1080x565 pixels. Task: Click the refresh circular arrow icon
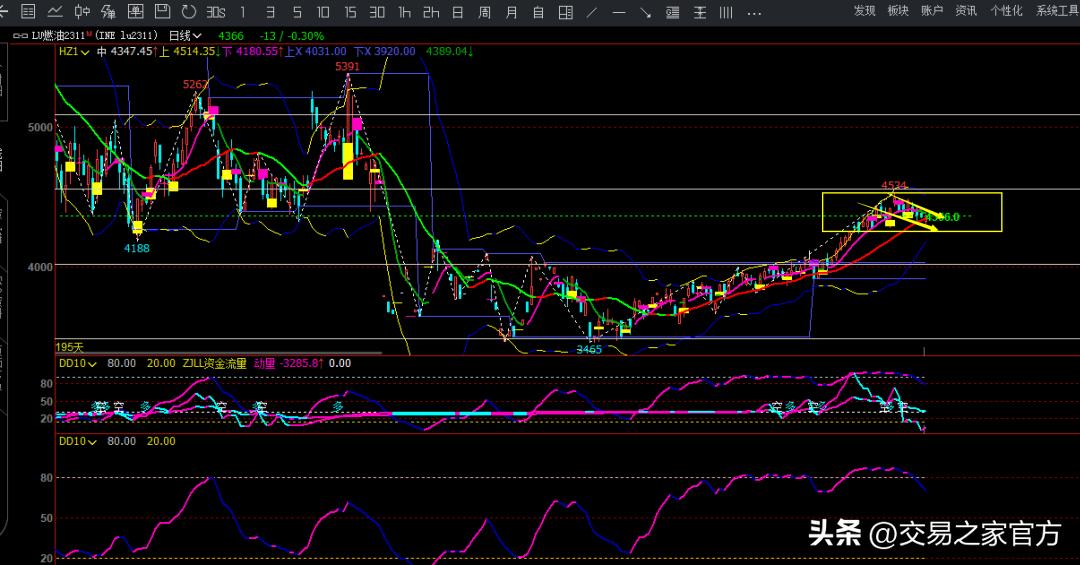coord(188,12)
